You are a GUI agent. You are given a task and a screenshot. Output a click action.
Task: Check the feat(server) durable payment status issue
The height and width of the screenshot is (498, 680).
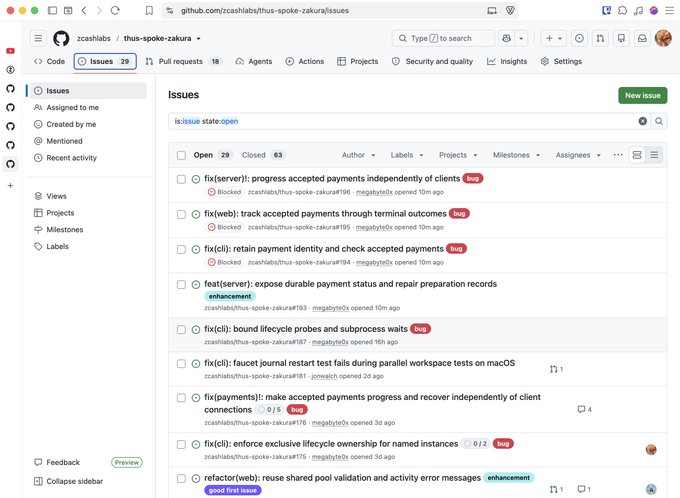coord(181,285)
